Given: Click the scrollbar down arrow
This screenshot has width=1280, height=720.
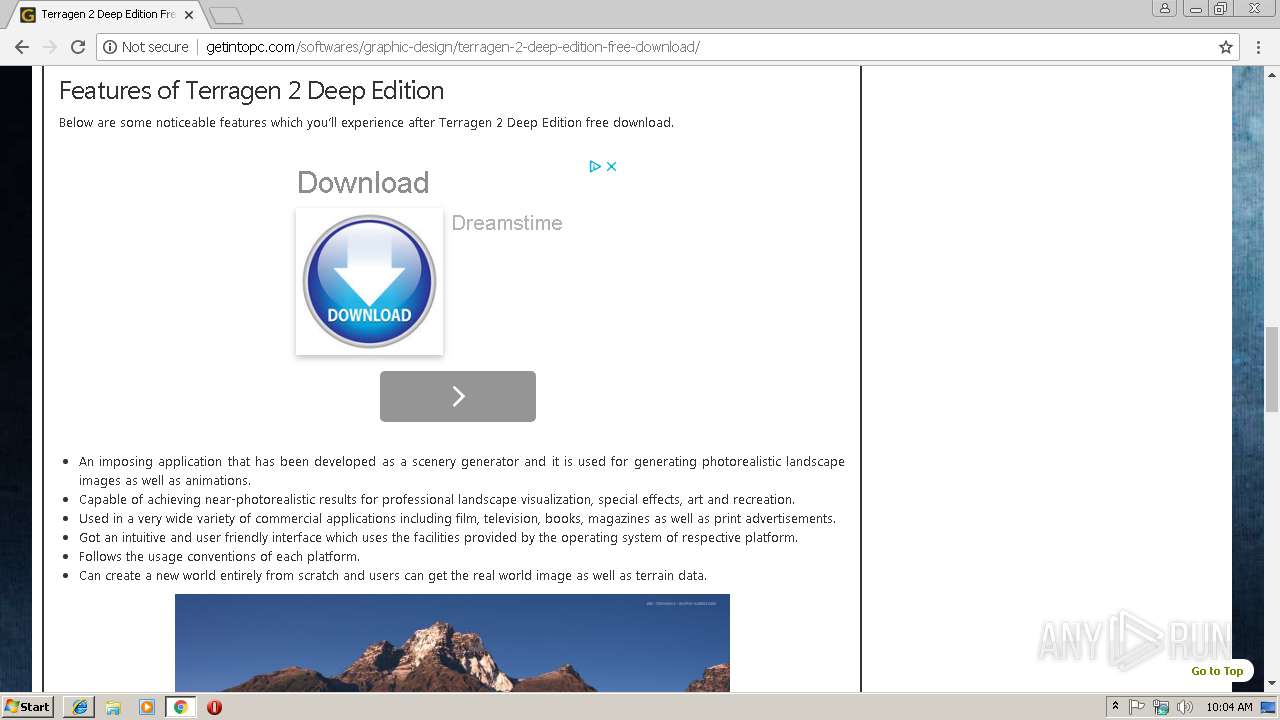Looking at the screenshot, I should pyautogui.click(x=1272, y=684).
